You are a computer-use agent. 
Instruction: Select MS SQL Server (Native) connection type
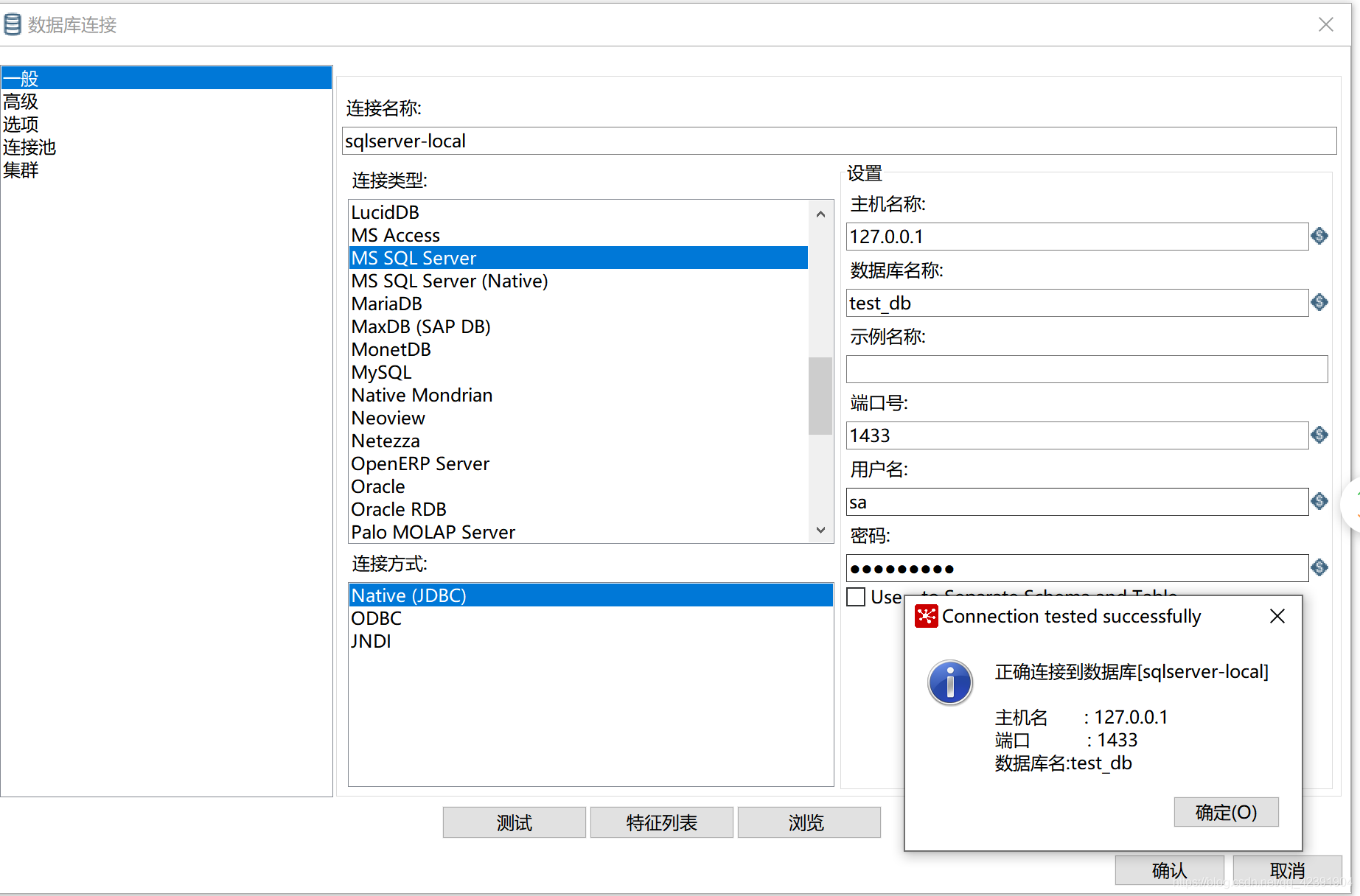(579, 281)
